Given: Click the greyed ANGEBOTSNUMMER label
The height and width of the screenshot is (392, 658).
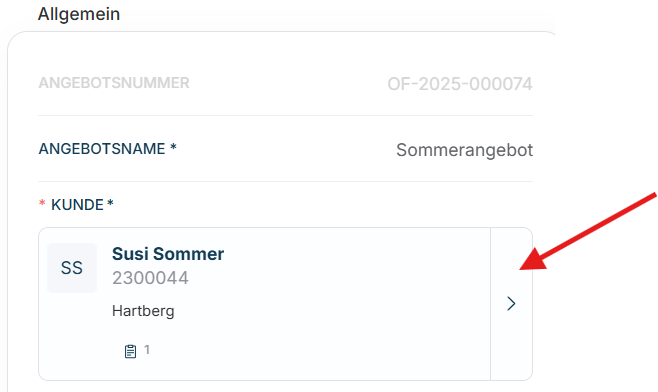Looking at the screenshot, I should (114, 83).
